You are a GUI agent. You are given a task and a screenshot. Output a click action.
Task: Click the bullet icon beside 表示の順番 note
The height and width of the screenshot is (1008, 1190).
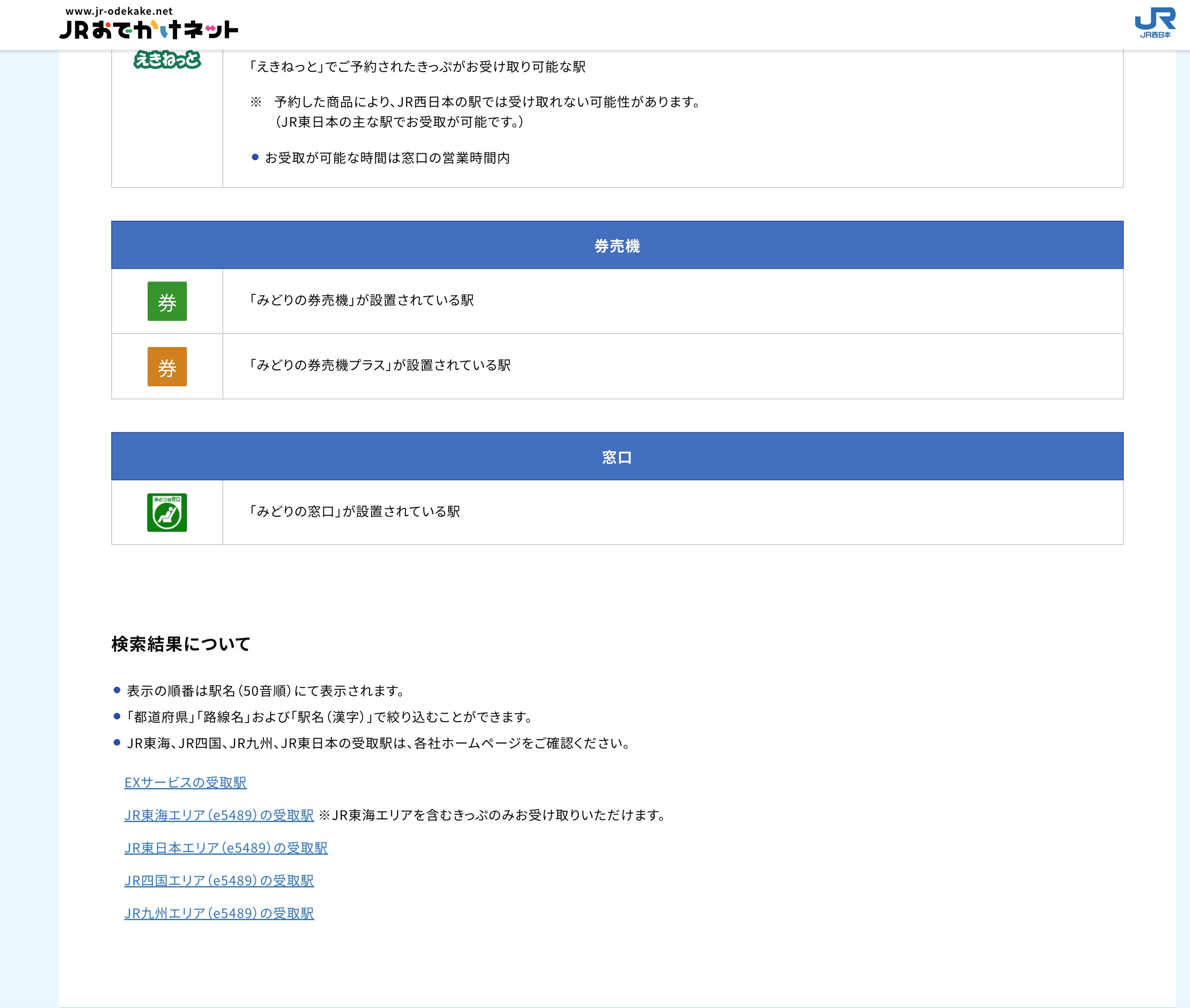(117, 690)
